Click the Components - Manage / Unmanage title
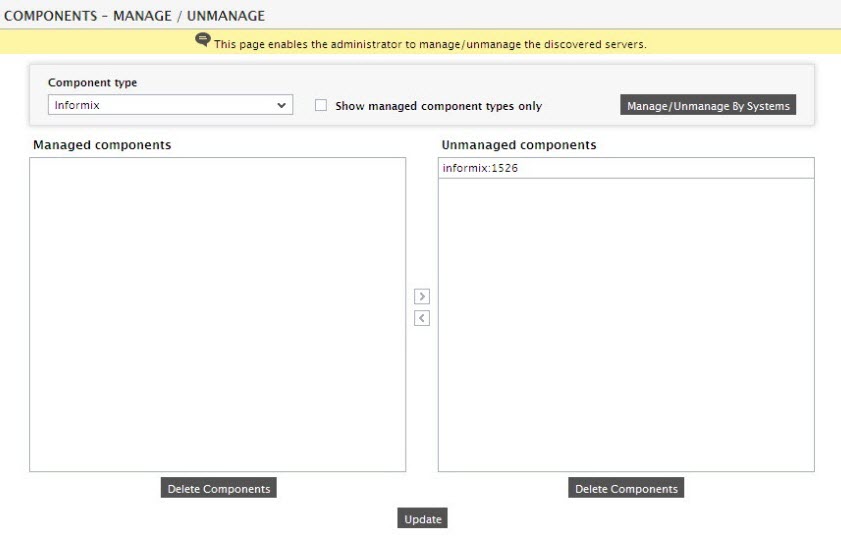 (134, 16)
